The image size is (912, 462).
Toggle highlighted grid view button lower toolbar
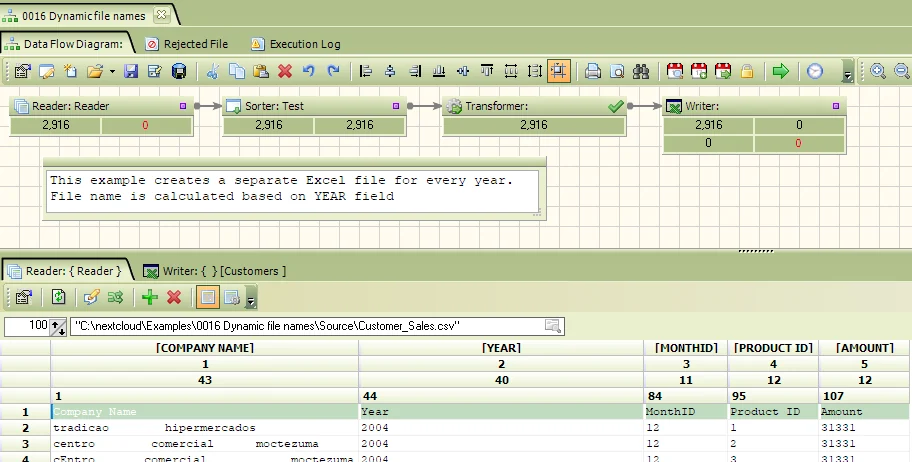(208, 297)
